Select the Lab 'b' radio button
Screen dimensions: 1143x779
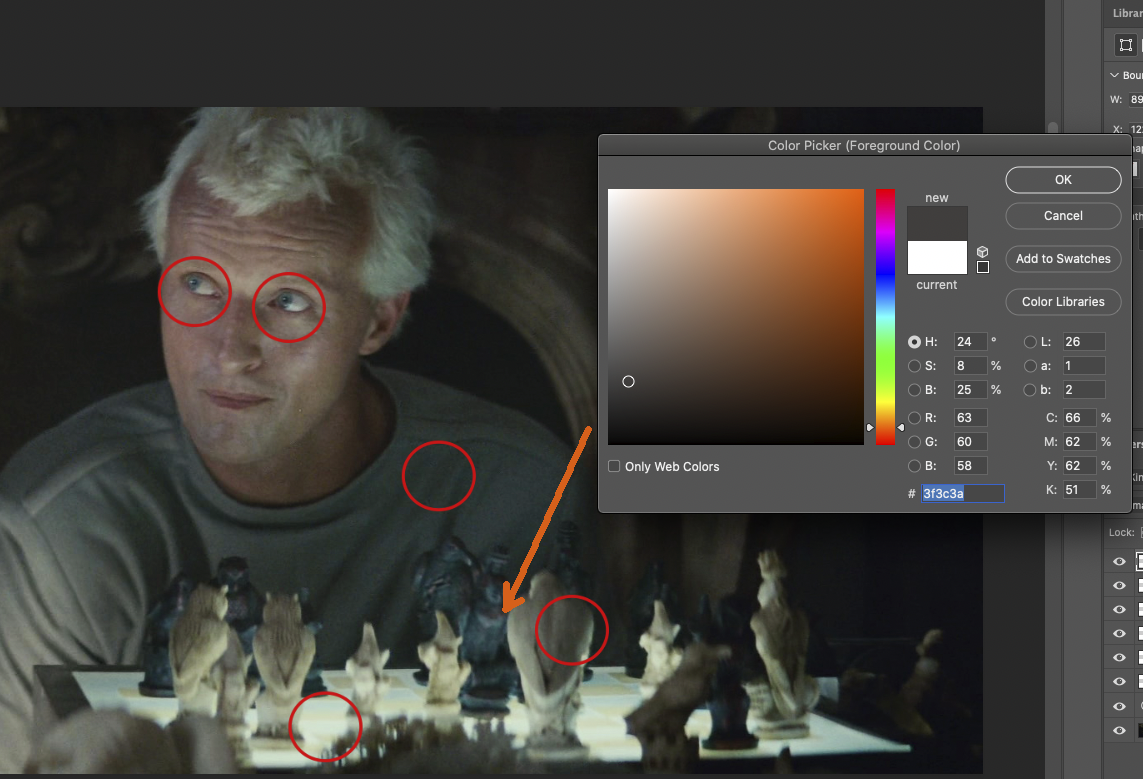click(1030, 390)
